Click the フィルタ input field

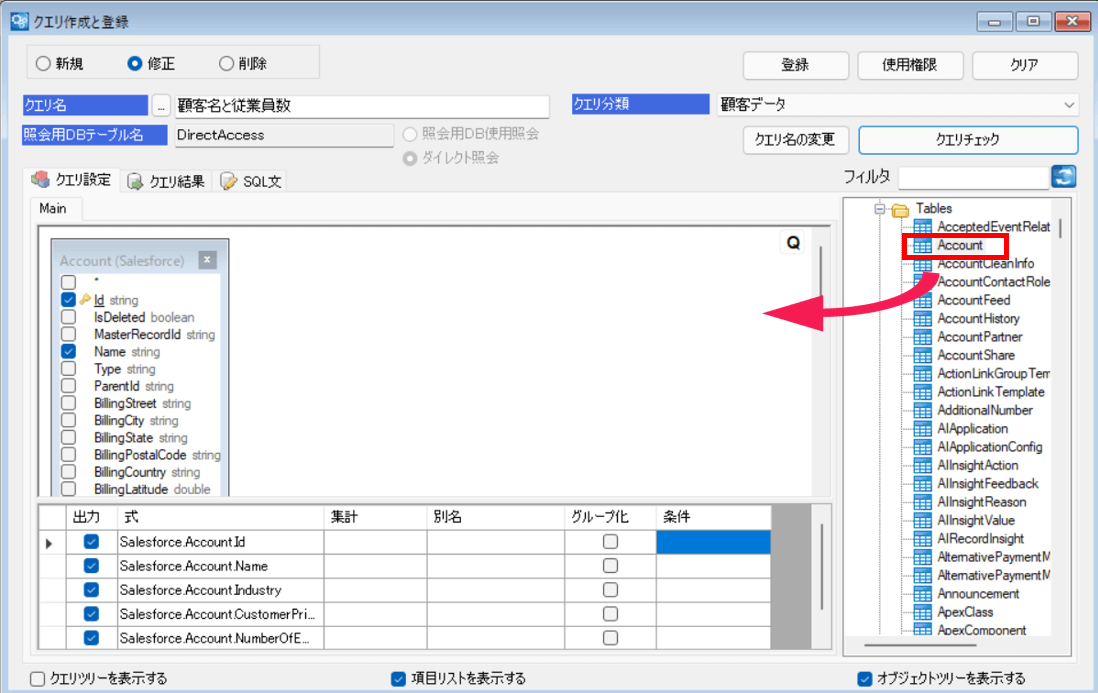(x=973, y=178)
